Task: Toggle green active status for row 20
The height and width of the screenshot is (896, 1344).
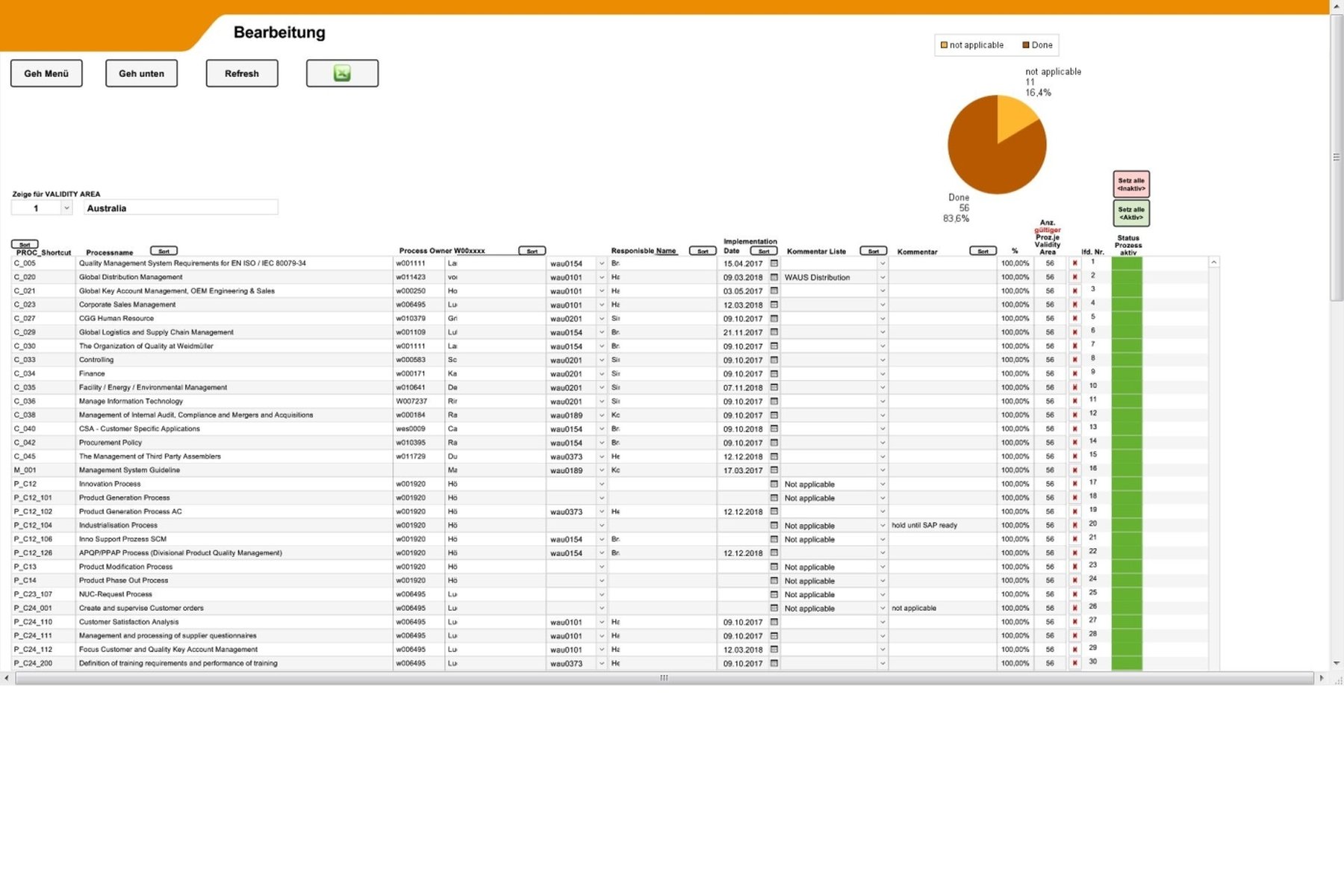Action: click(1127, 525)
